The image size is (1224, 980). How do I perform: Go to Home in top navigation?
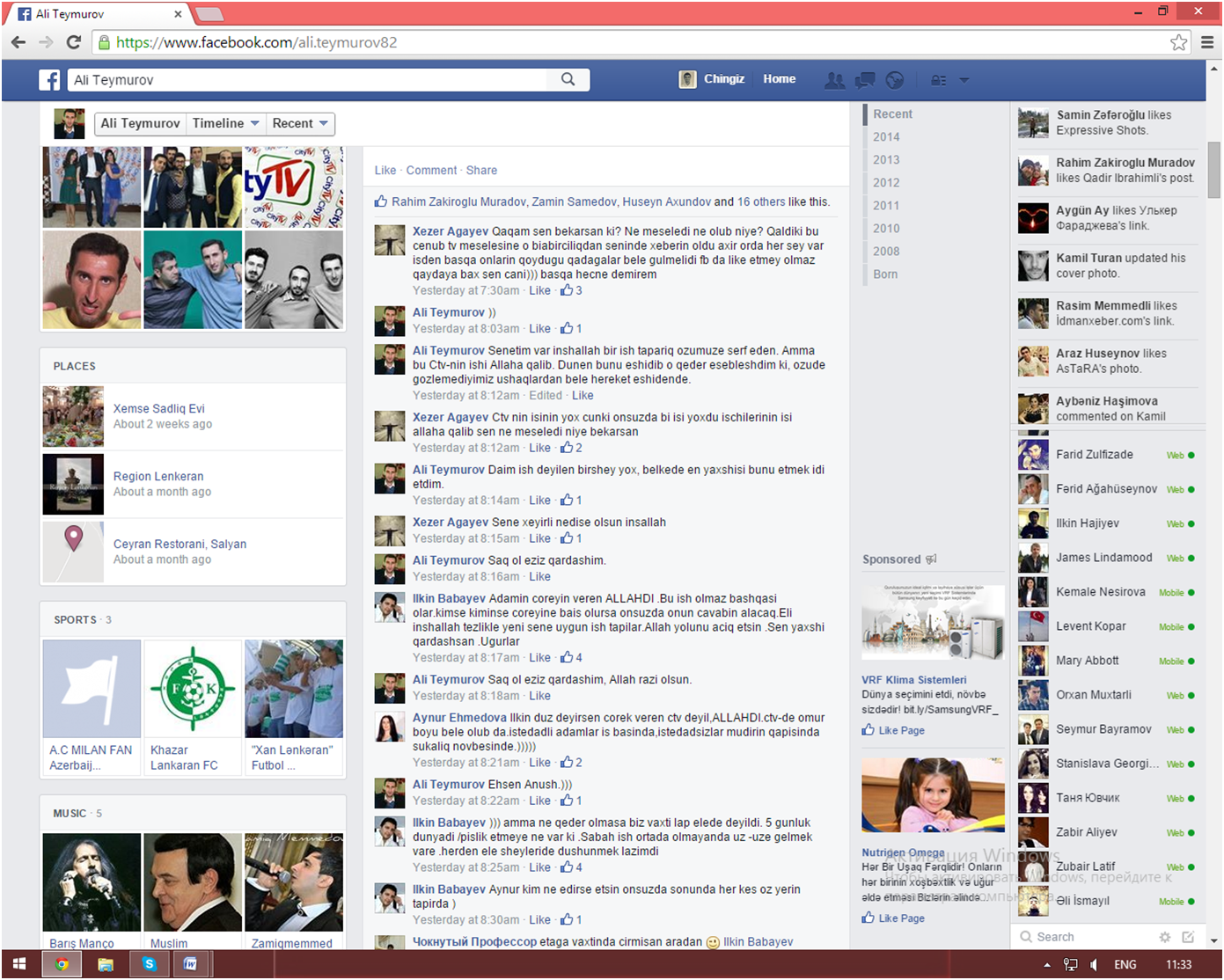click(779, 79)
